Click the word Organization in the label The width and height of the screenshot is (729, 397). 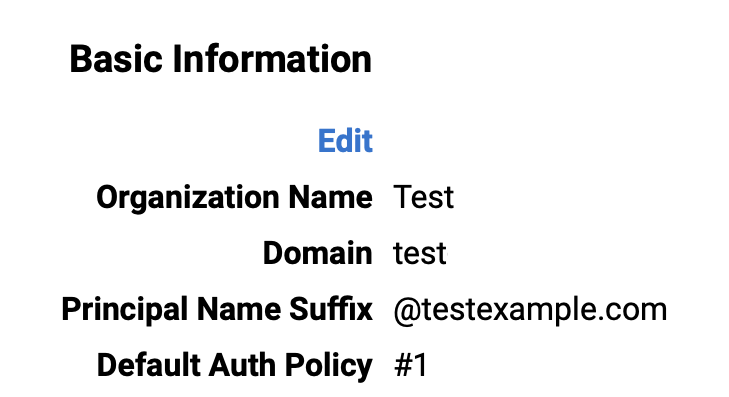coord(187,198)
